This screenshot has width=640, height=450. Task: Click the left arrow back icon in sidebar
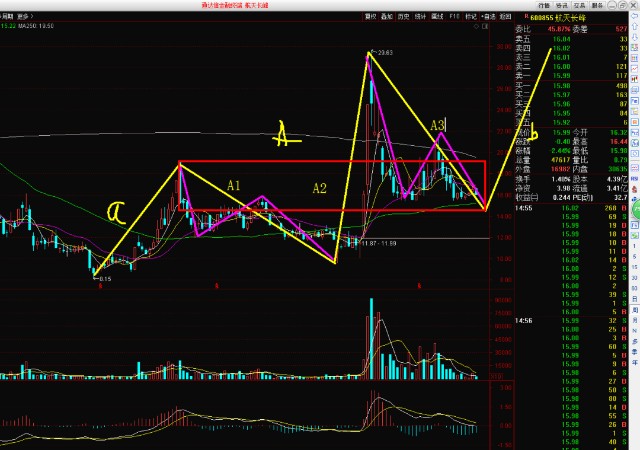click(x=635, y=16)
